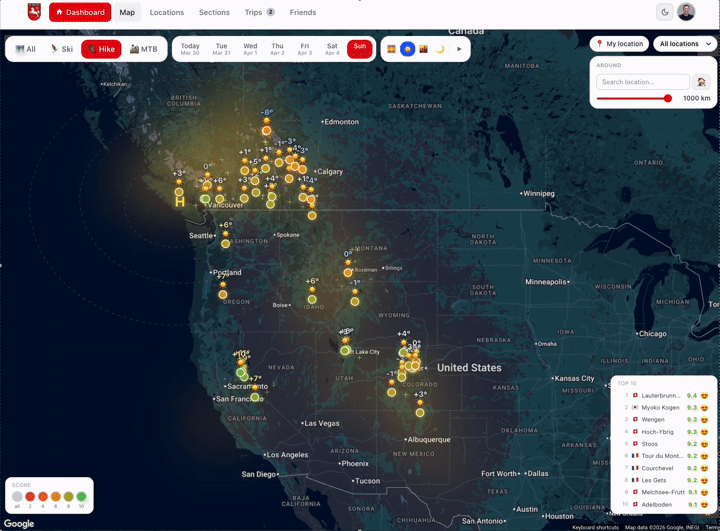Click the 1000 km radius slider handle
The height and width of the screenshot is (531, 720).
[x=668, y=98]
